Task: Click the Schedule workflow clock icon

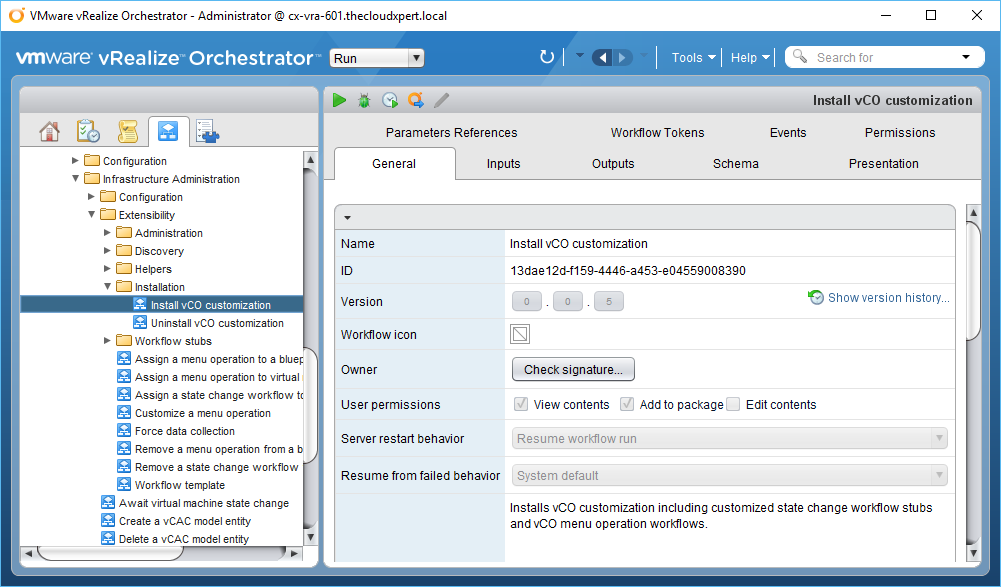Action: point(390,100)
